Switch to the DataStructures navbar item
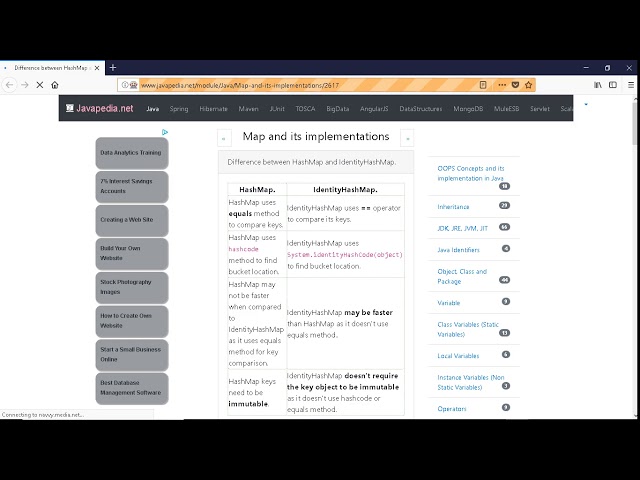The image size is (640, 480). pyautogui.click(x=420, y=108)
